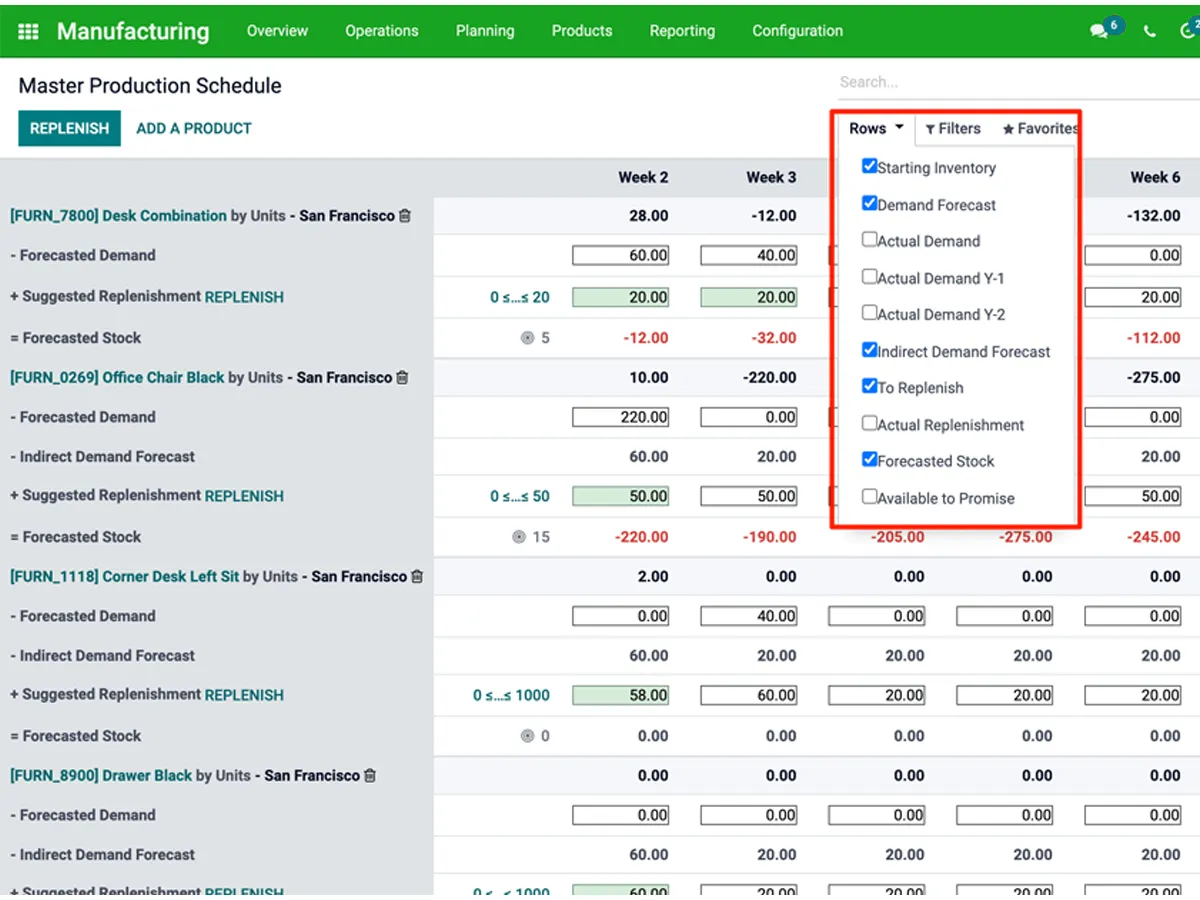Uncheck the Forecasted Stock checkbox
This screenshot has width=1200, height=900.
tap(869, 459)
